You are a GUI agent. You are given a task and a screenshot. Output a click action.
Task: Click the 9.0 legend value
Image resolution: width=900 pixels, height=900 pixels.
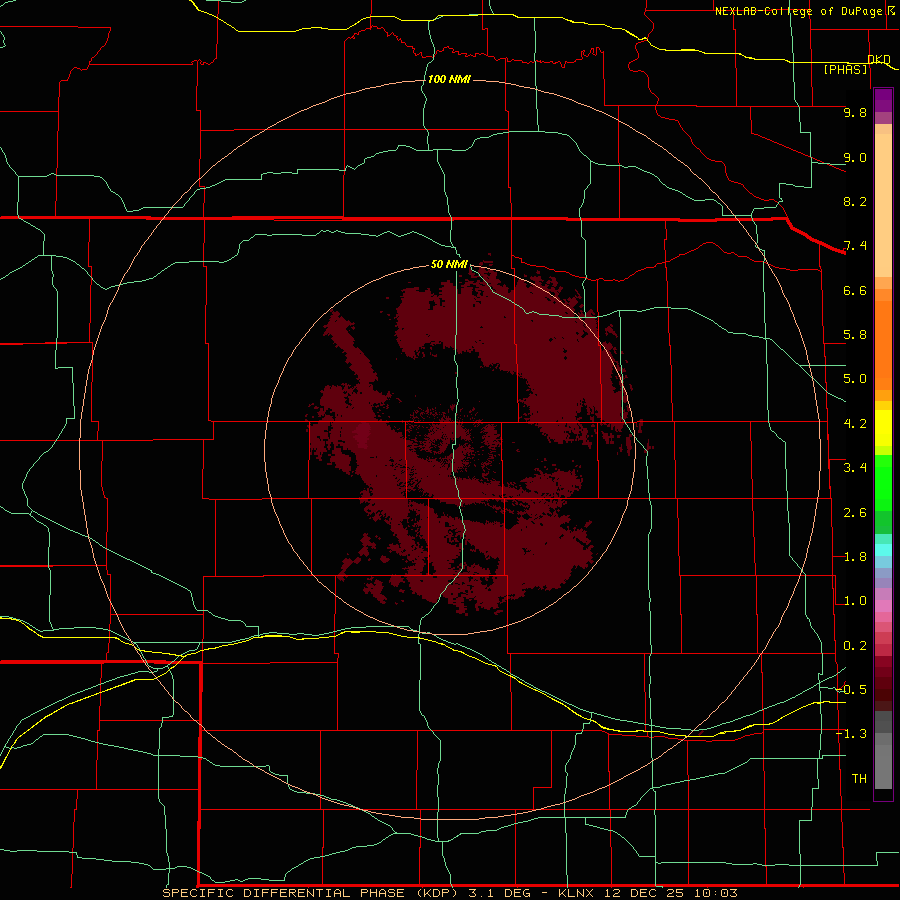(855, 157)
